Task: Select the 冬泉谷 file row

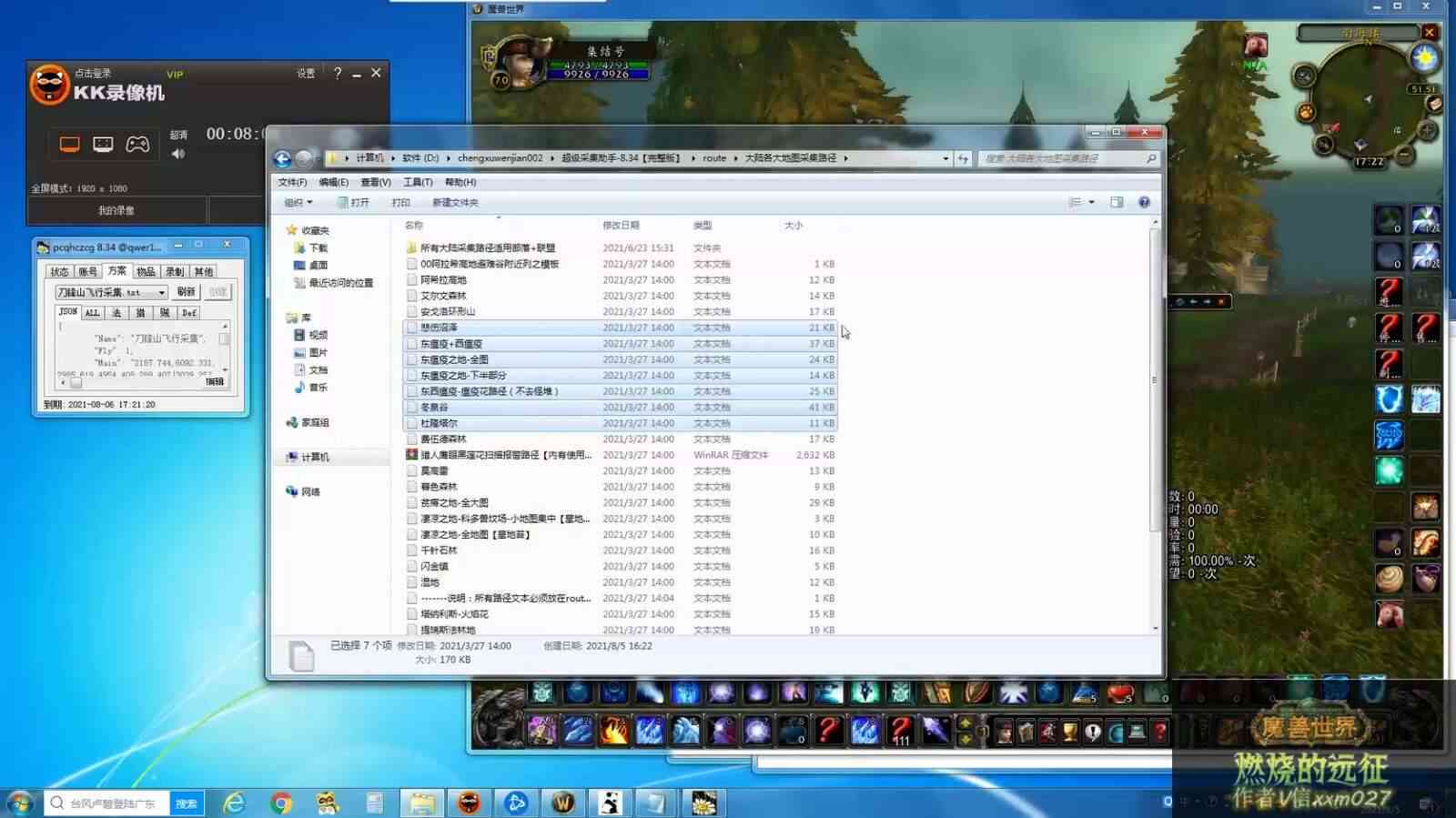Action: tap(620, 407)
